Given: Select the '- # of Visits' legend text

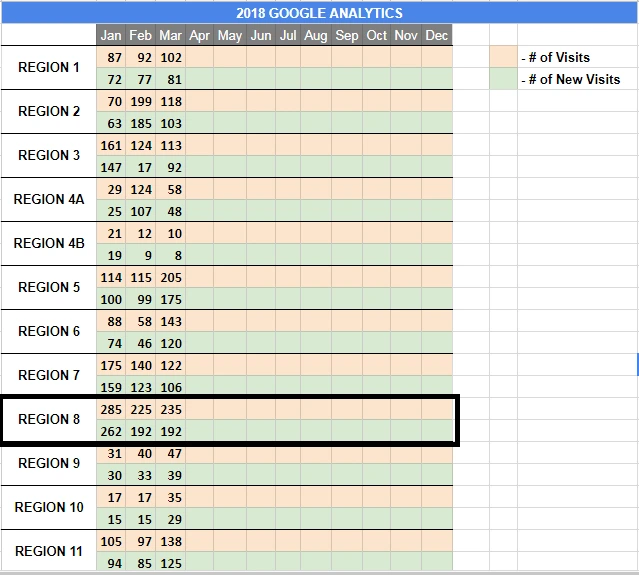Looking at the screenshot, I should (555, 57).
